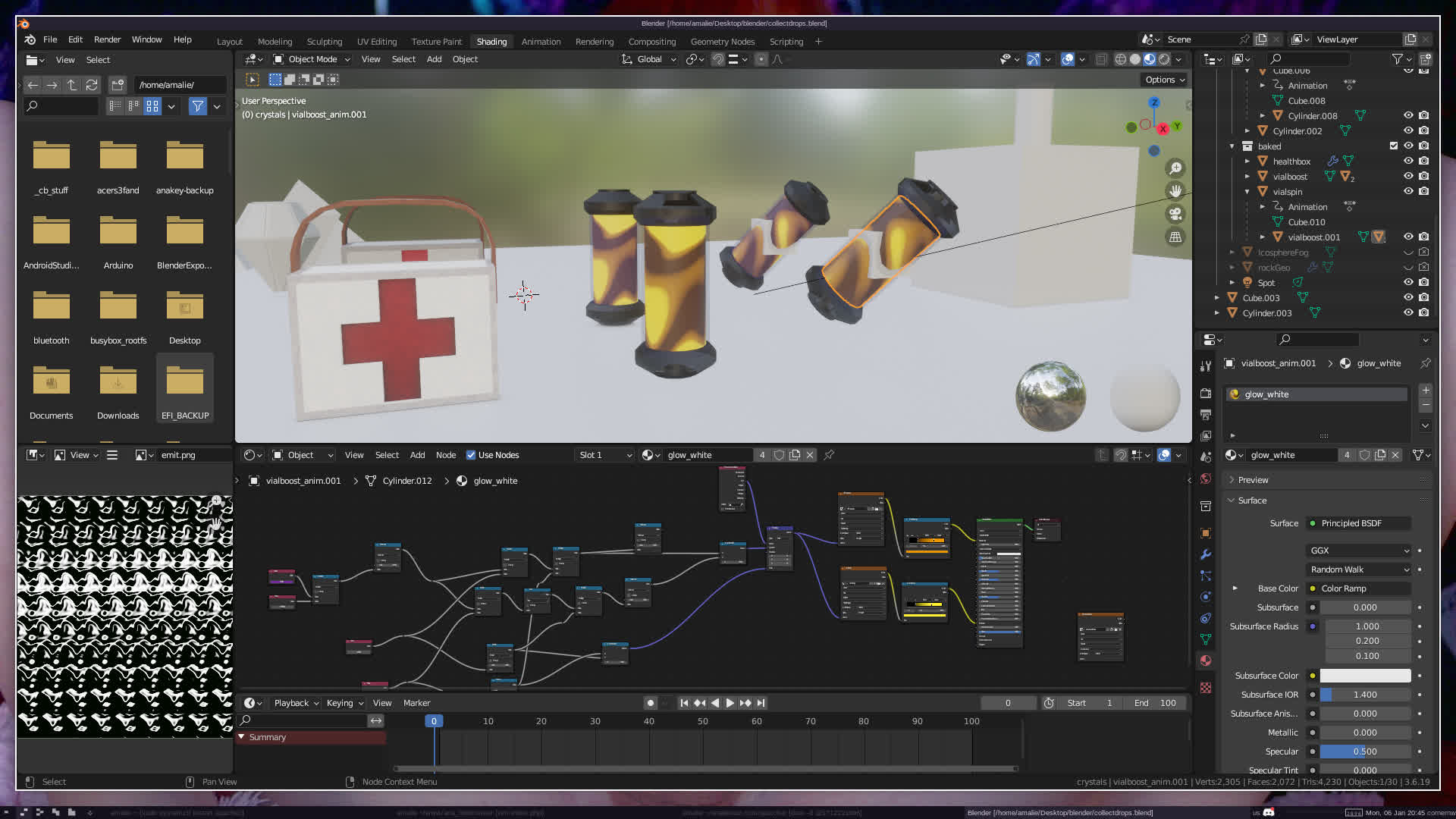The width and height of the screenshot is (1456, 819).
Task: Open Material properties tab icon
Action: pyautogui.click(x=1206, y=661)
